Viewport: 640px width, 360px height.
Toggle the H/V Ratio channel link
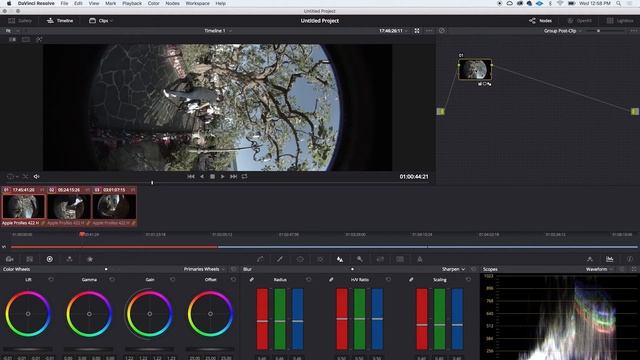pyautogui.click(x=331, y=280)
